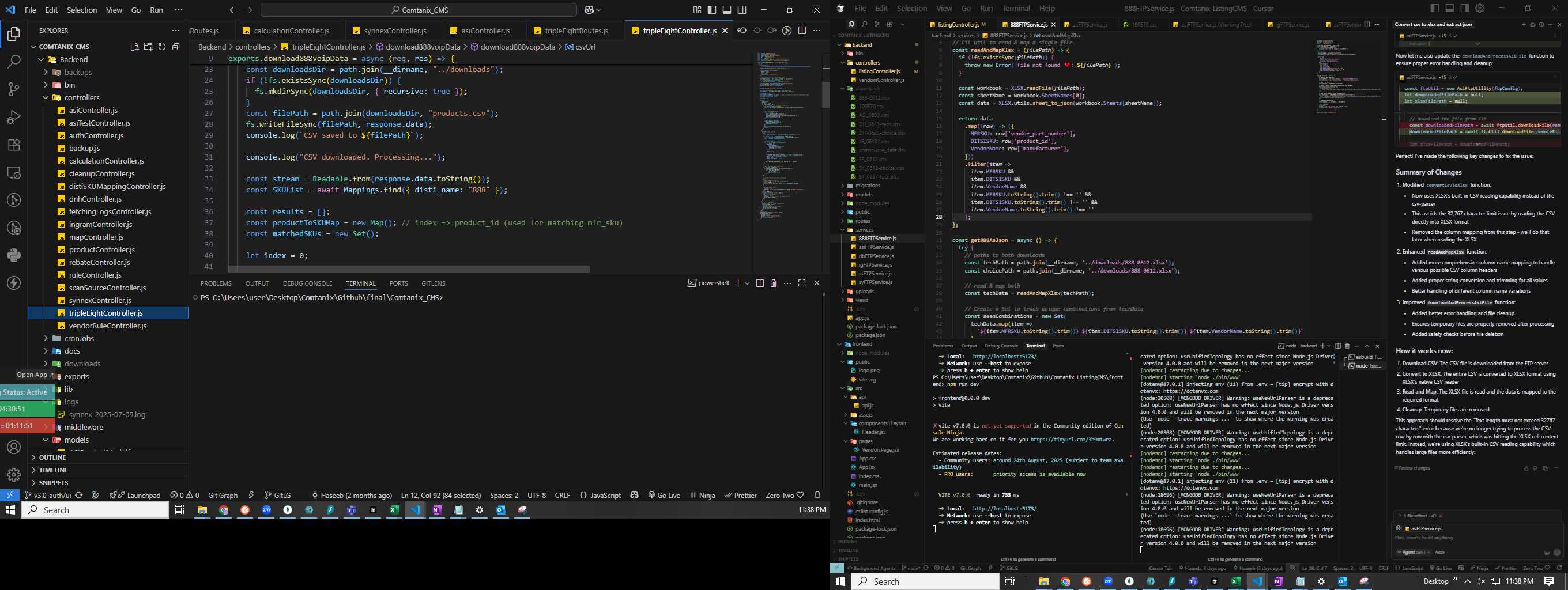Screen dimensions: 1568x590
Task: Open Chrome from left taskbar
Action: coord(224,510)
